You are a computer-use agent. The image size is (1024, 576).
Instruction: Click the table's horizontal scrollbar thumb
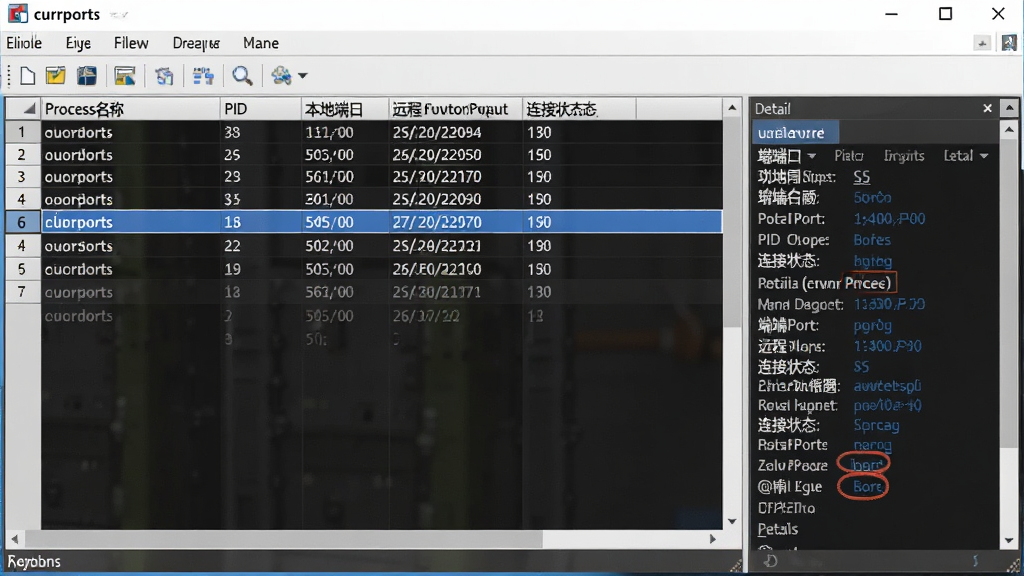[283, 539]
